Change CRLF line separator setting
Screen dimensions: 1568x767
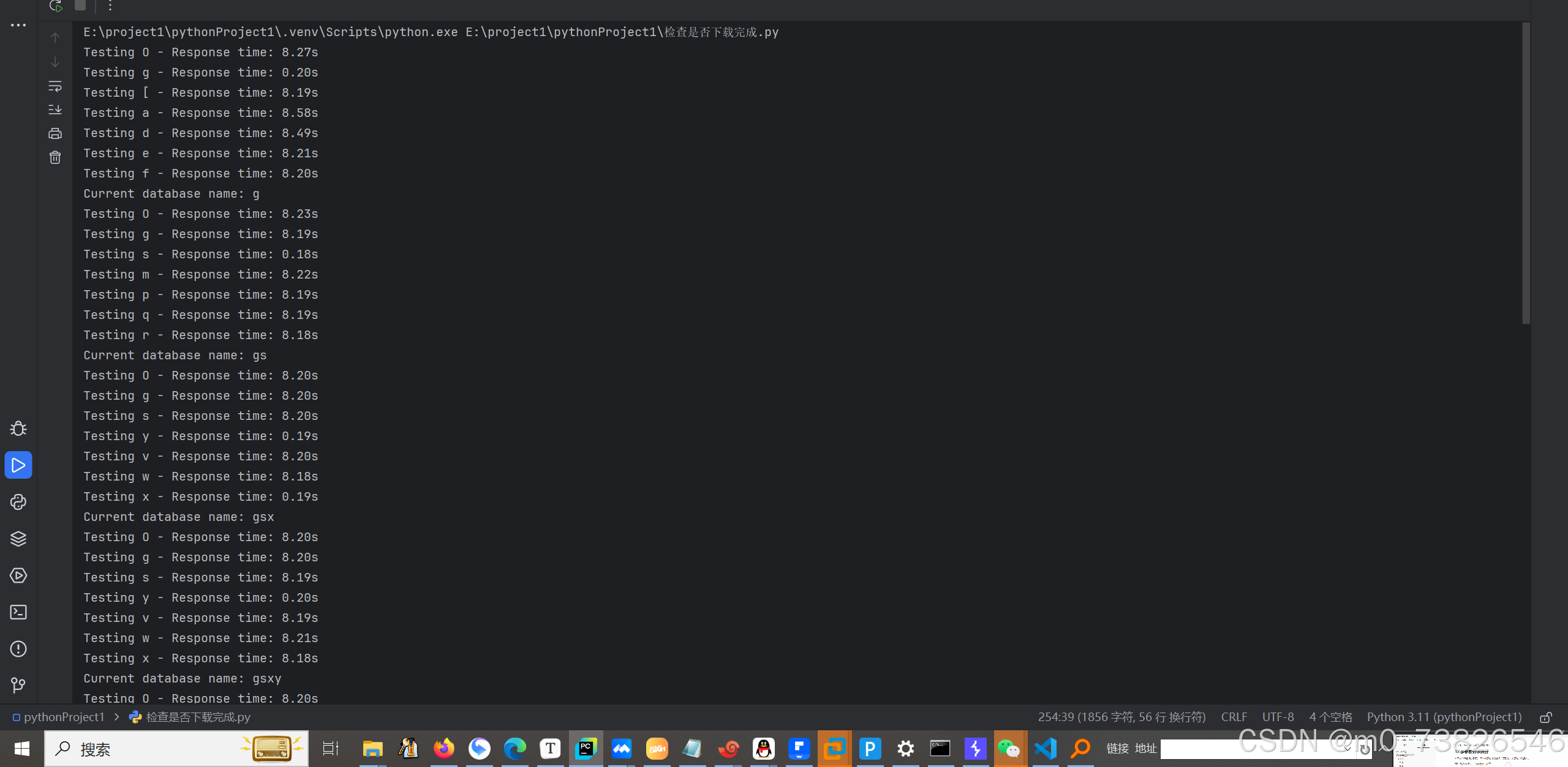click(1234, 717)
